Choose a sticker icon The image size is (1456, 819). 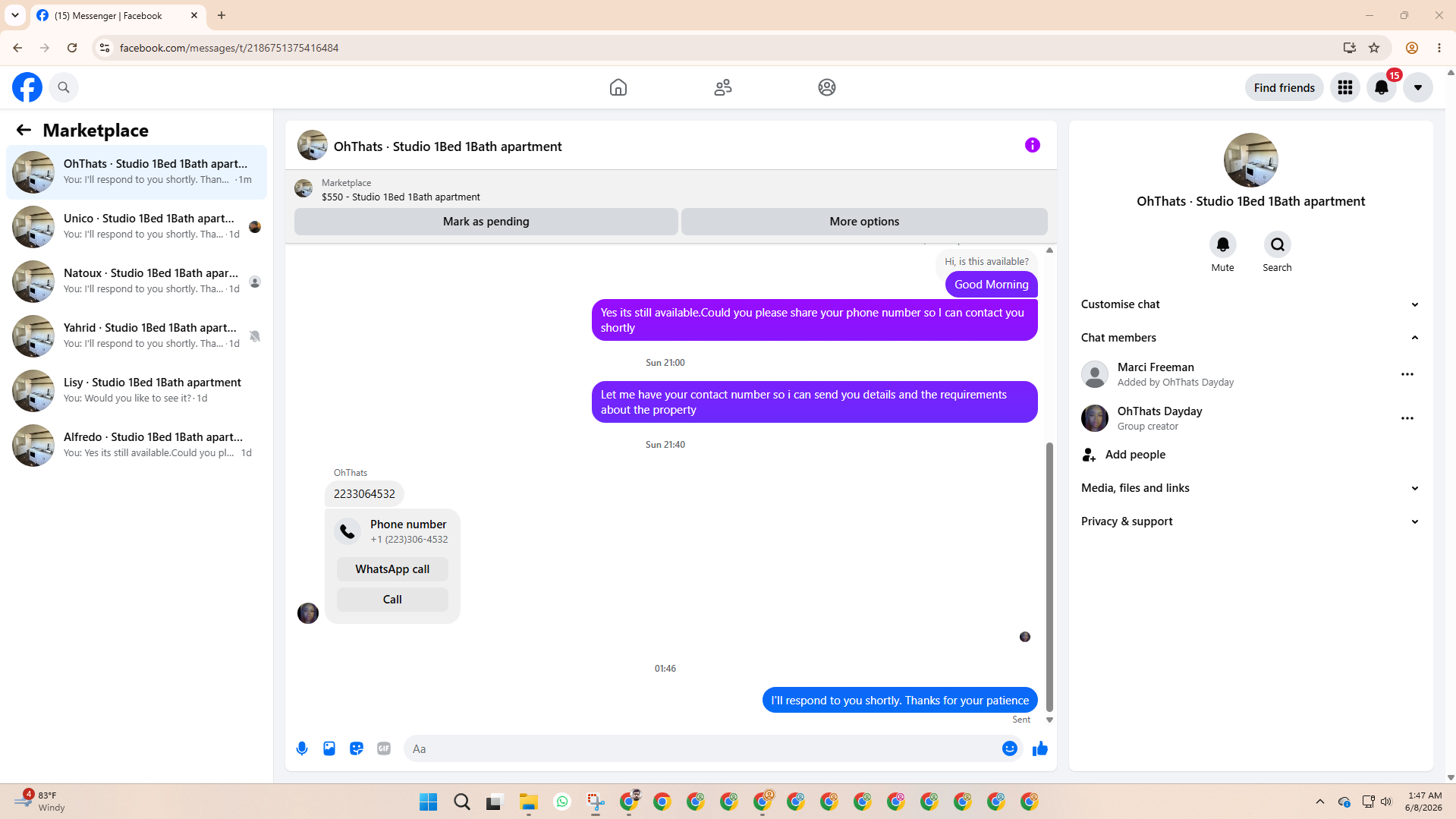[357, 748]
